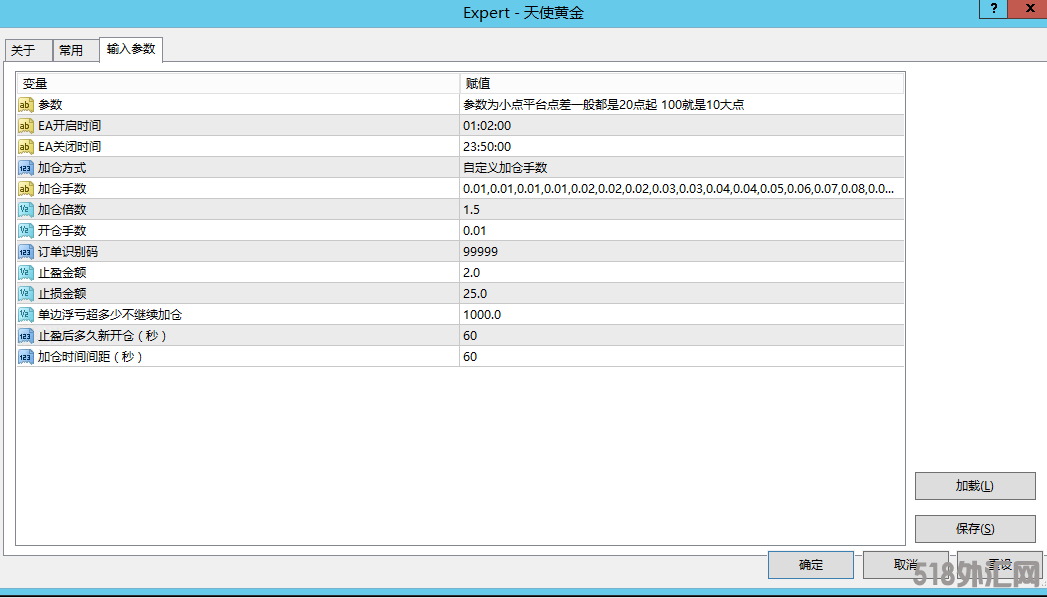Click the 取消 button to cancel
Screen dimensions: 1047x598
pos(905,565)
